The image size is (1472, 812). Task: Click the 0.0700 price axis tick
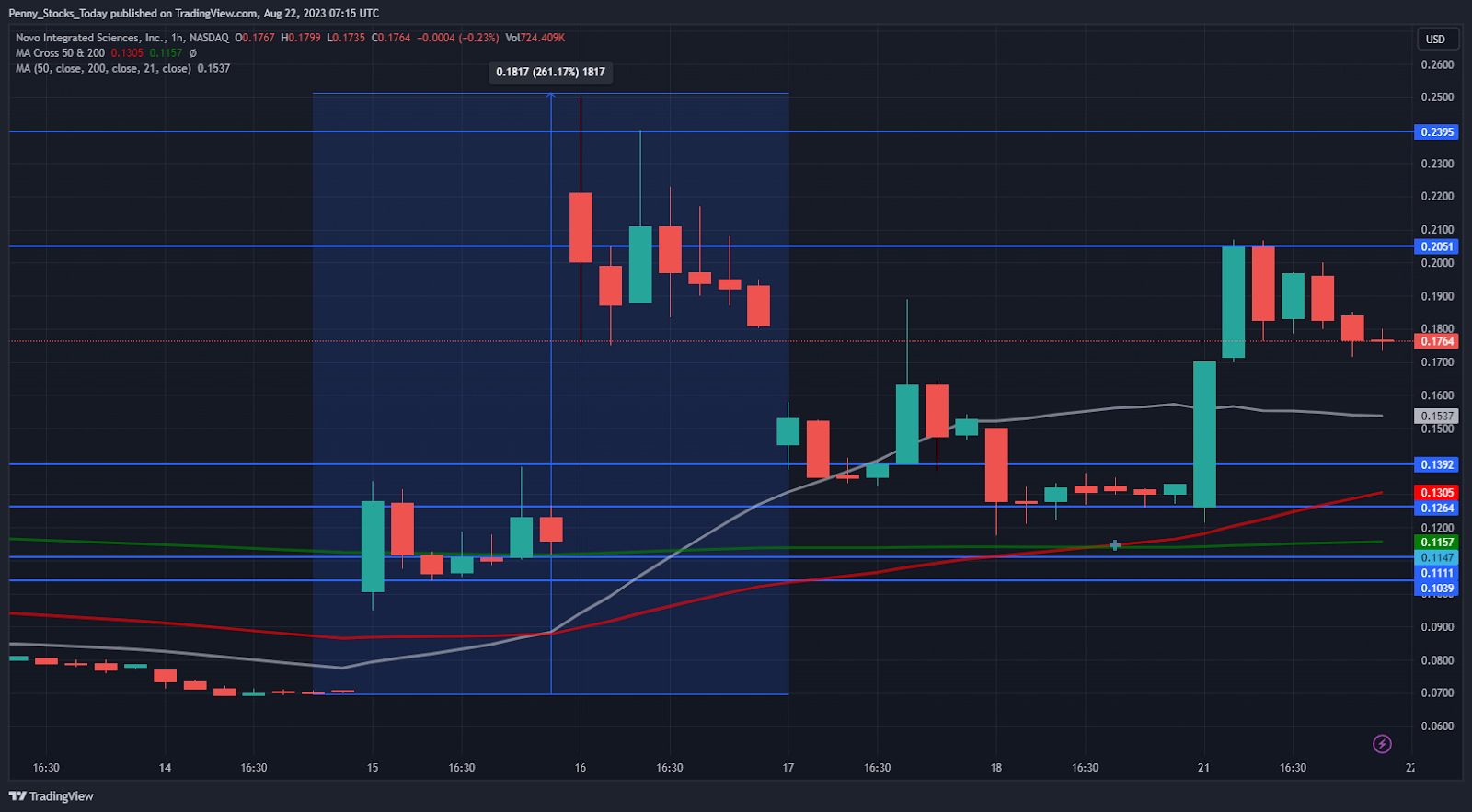coord(1437,693)
